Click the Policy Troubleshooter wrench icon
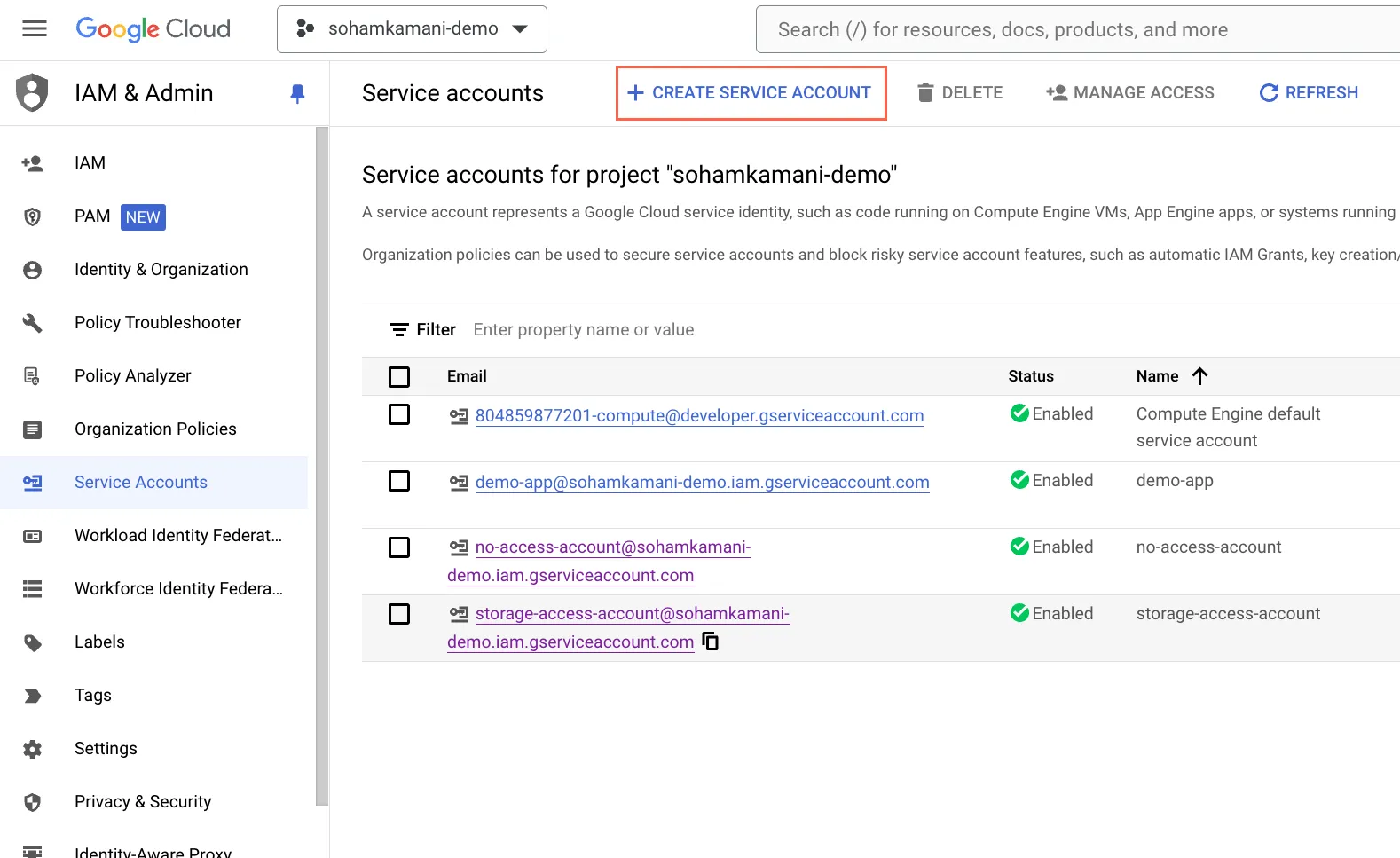 33,323
